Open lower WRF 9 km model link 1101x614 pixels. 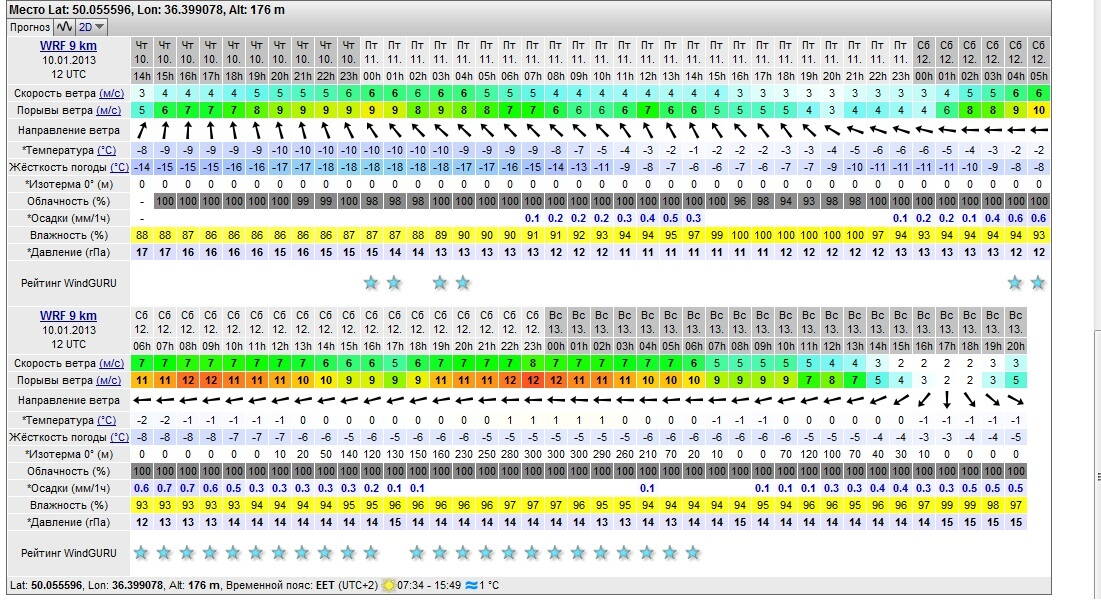pyautogui.click(x=68, y=316)
